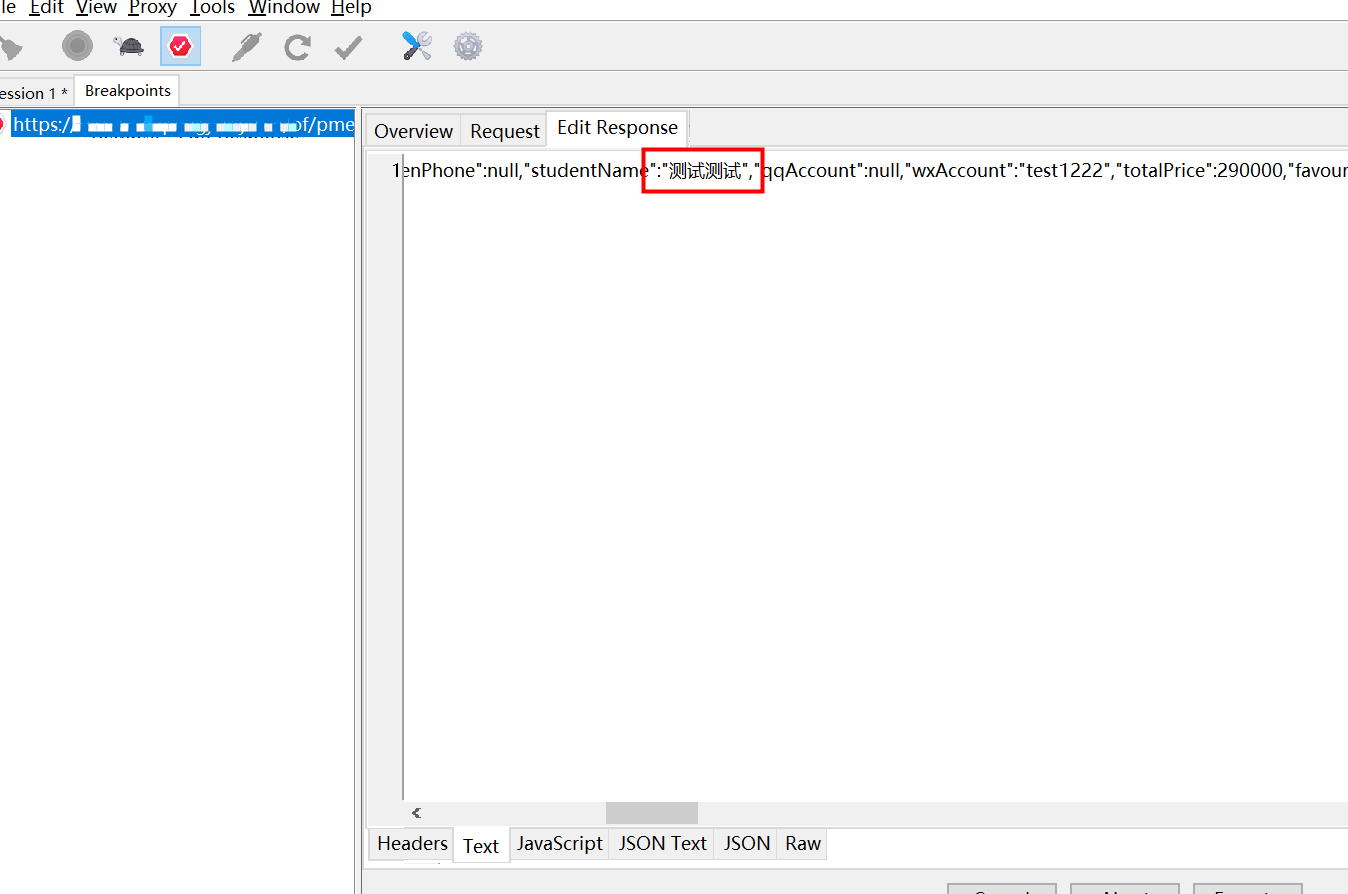Open the Proxy menu

click(x=153, y=8)
